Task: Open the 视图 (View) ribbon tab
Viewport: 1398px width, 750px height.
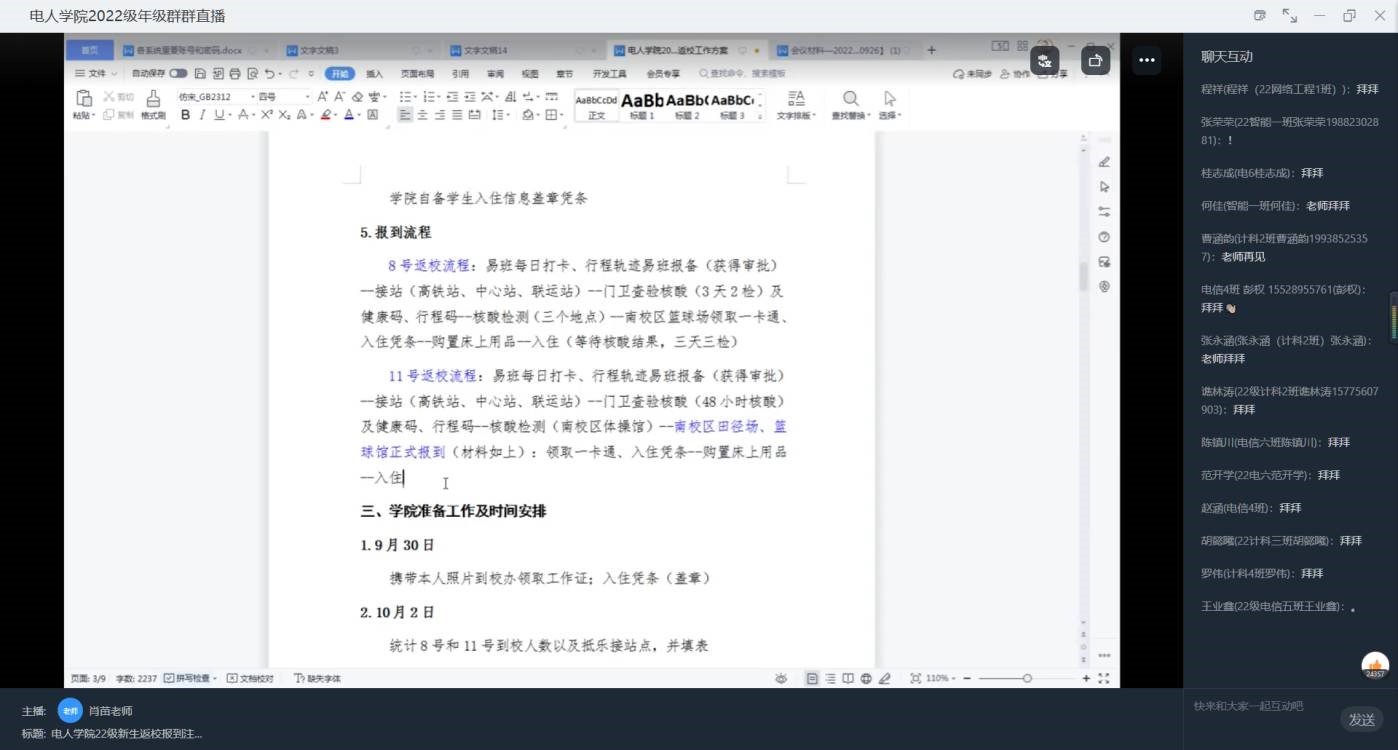Action: point(530,74)
